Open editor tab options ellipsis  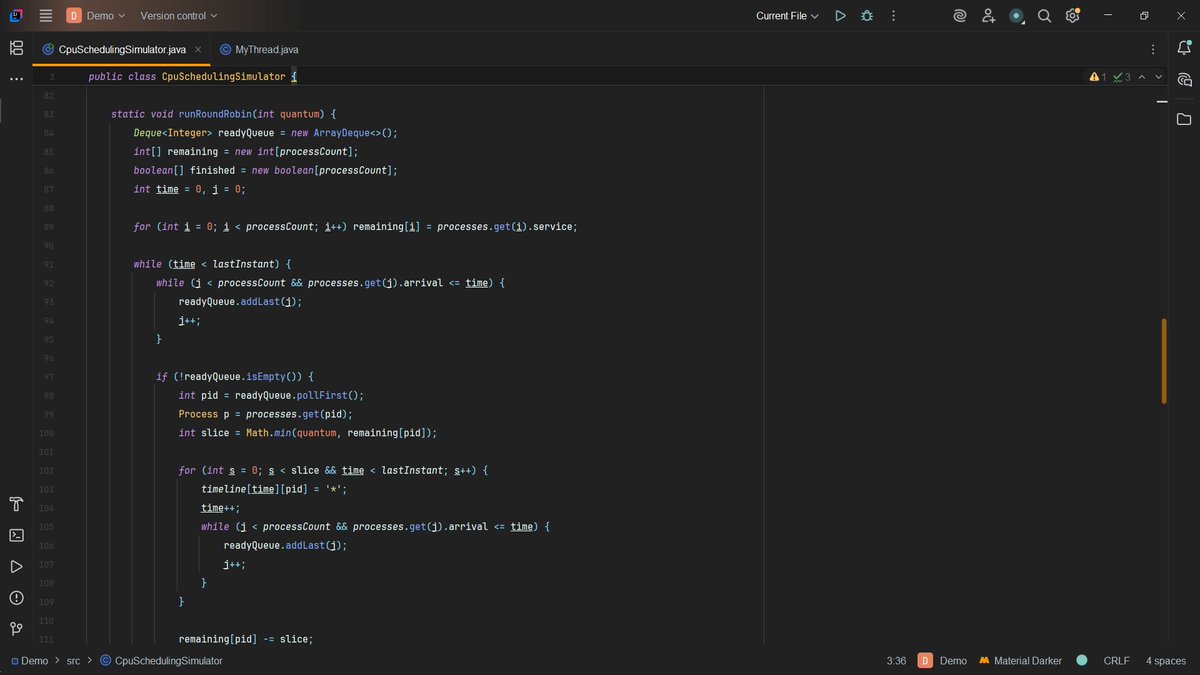1153,49
